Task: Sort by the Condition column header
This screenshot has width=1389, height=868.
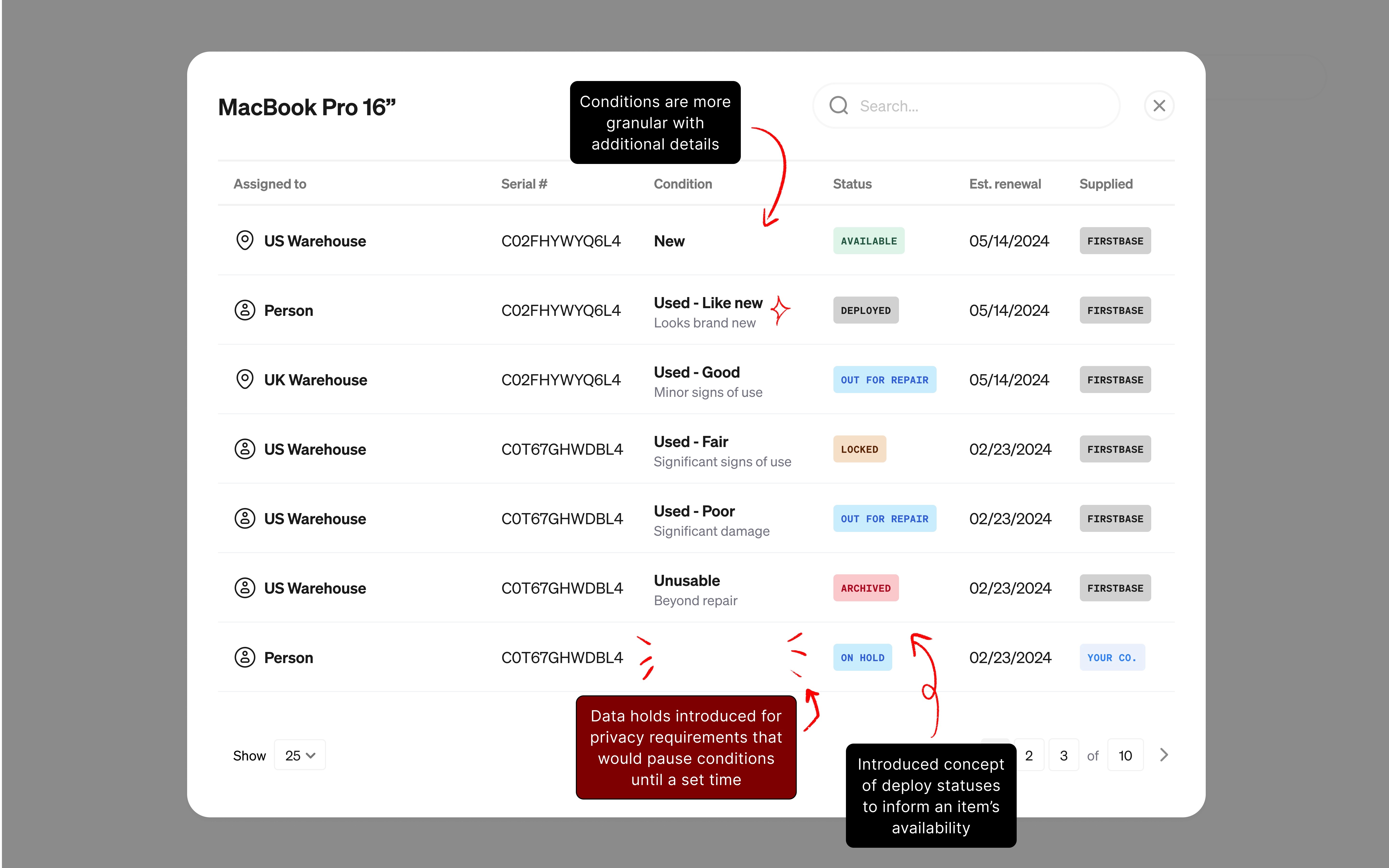Action: pos(682,184)
